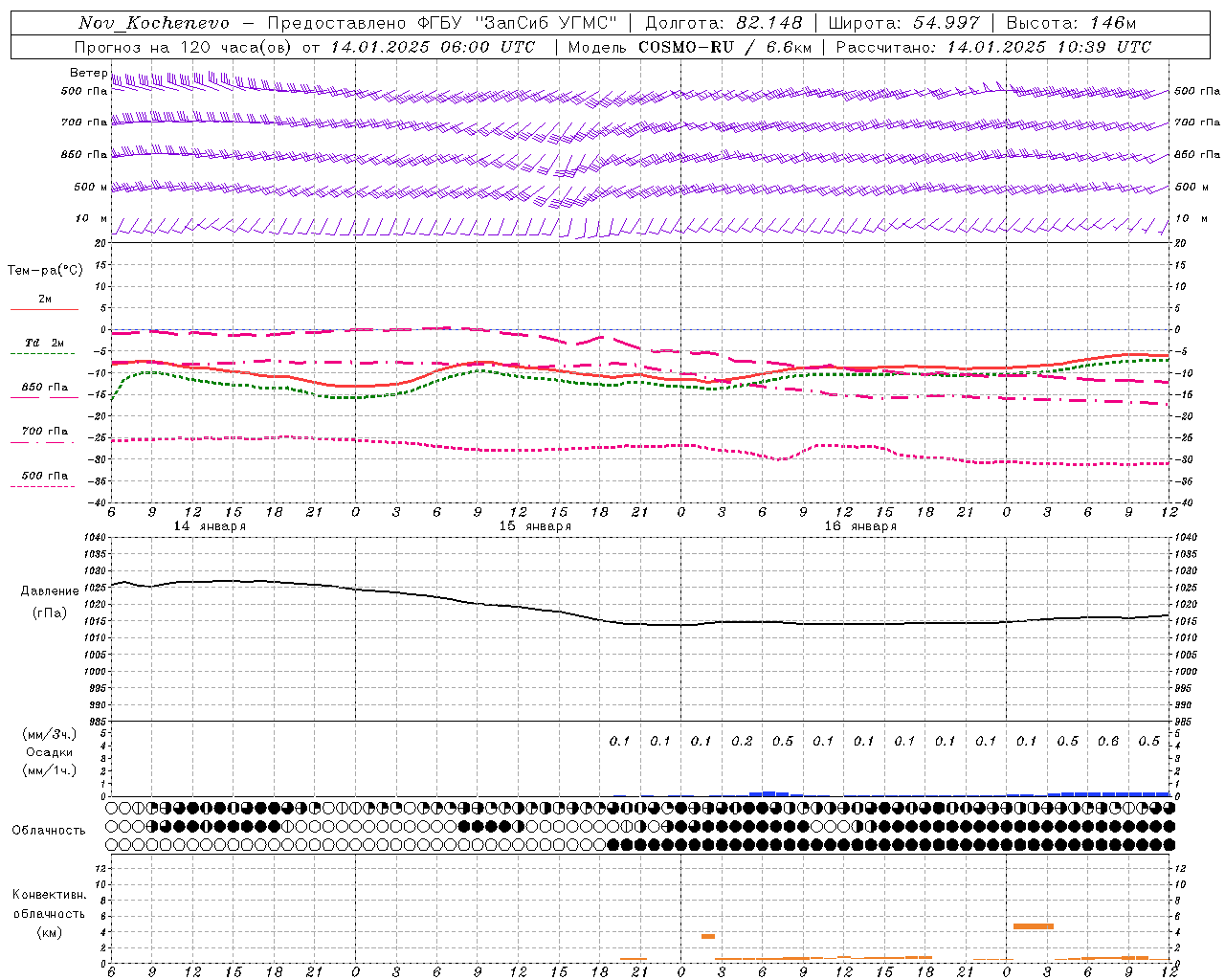The height and width of the screenshot is (980, 1225).
Task: Click the station name Nov_Kochenevo
Action: point(154,23)
